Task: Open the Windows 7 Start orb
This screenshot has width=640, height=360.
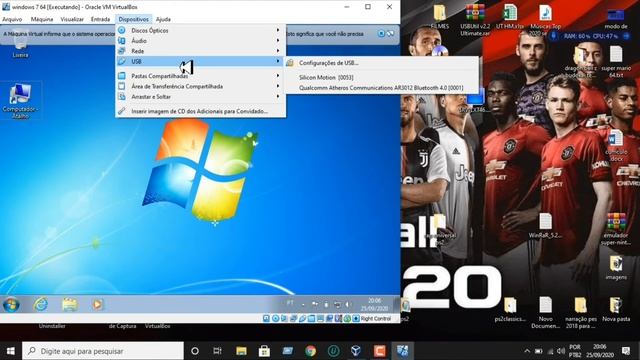Action: pos(11,304)
